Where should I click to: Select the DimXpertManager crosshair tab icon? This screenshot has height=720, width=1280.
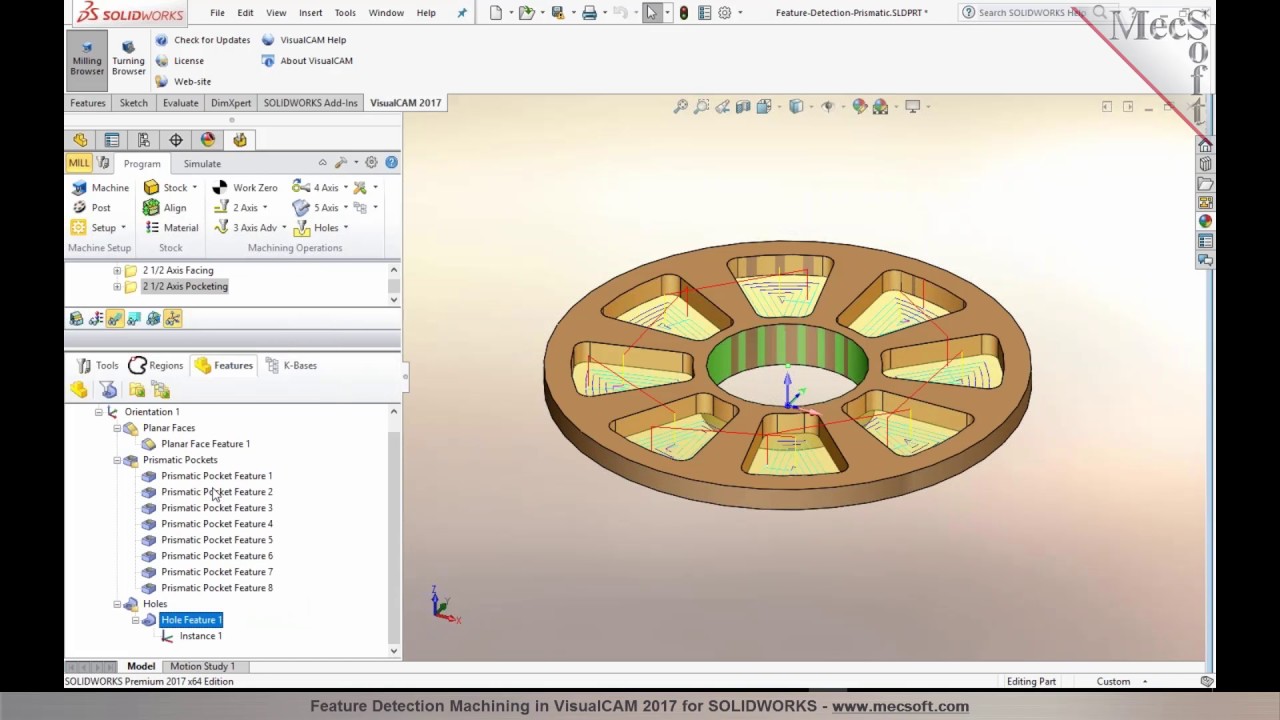176,140
